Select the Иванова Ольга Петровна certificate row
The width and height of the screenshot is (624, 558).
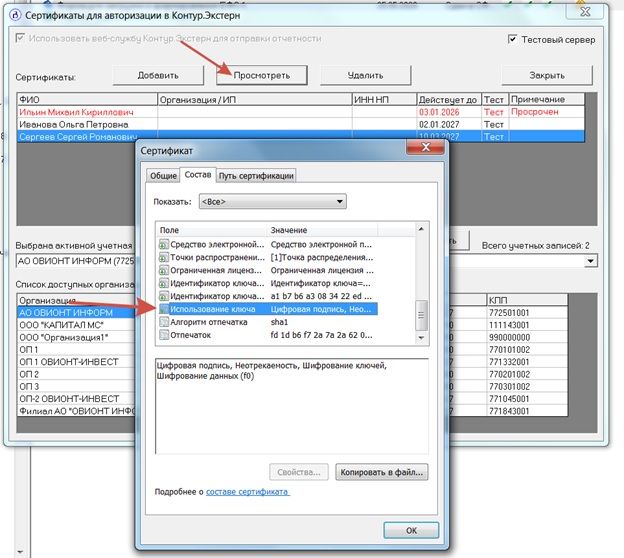[301, 124]
